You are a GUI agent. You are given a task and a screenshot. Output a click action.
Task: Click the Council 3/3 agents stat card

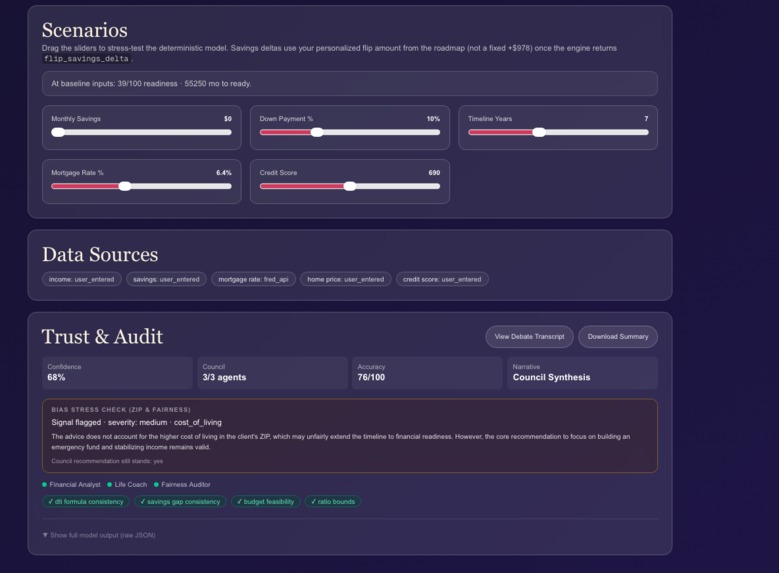272,373
